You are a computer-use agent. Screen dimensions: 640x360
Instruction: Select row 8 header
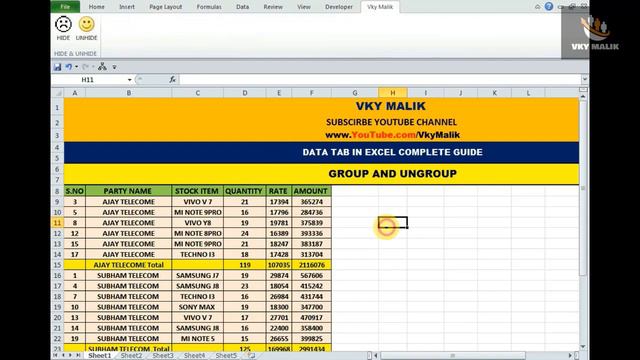tap(58, 191)
